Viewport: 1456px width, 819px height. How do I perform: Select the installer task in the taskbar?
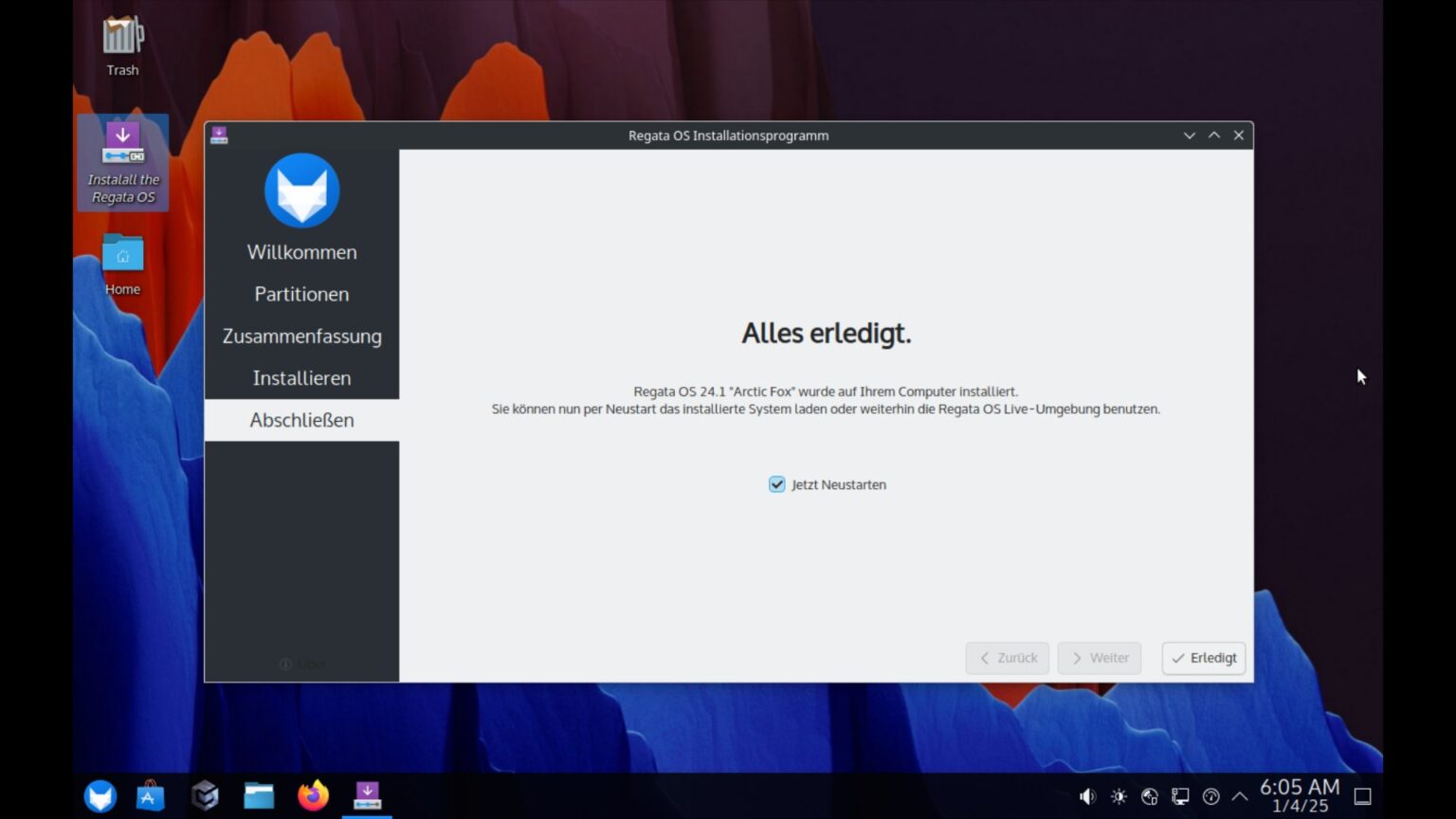(x=367, y=795)
